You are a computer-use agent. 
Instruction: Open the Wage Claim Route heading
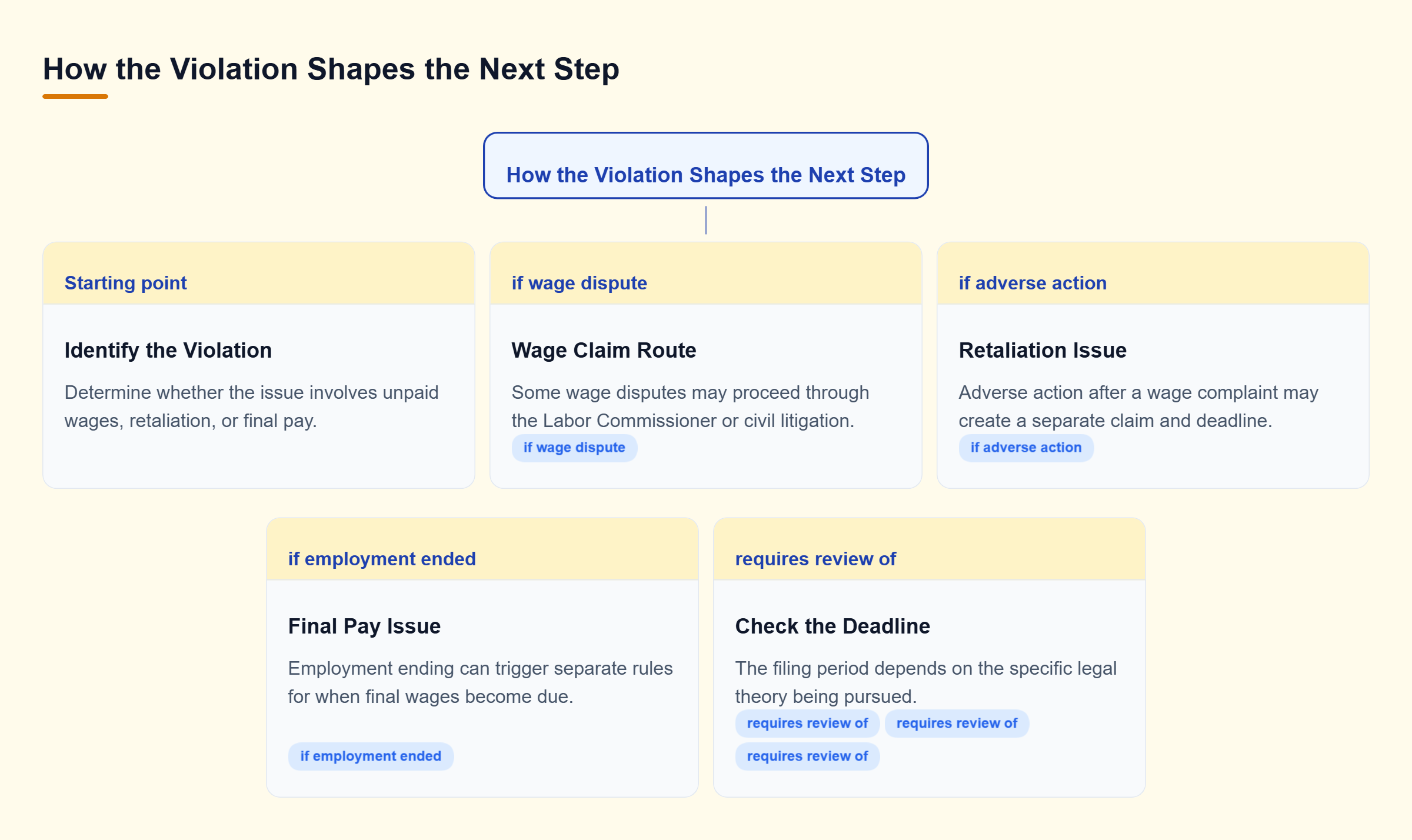coord(604,350)
